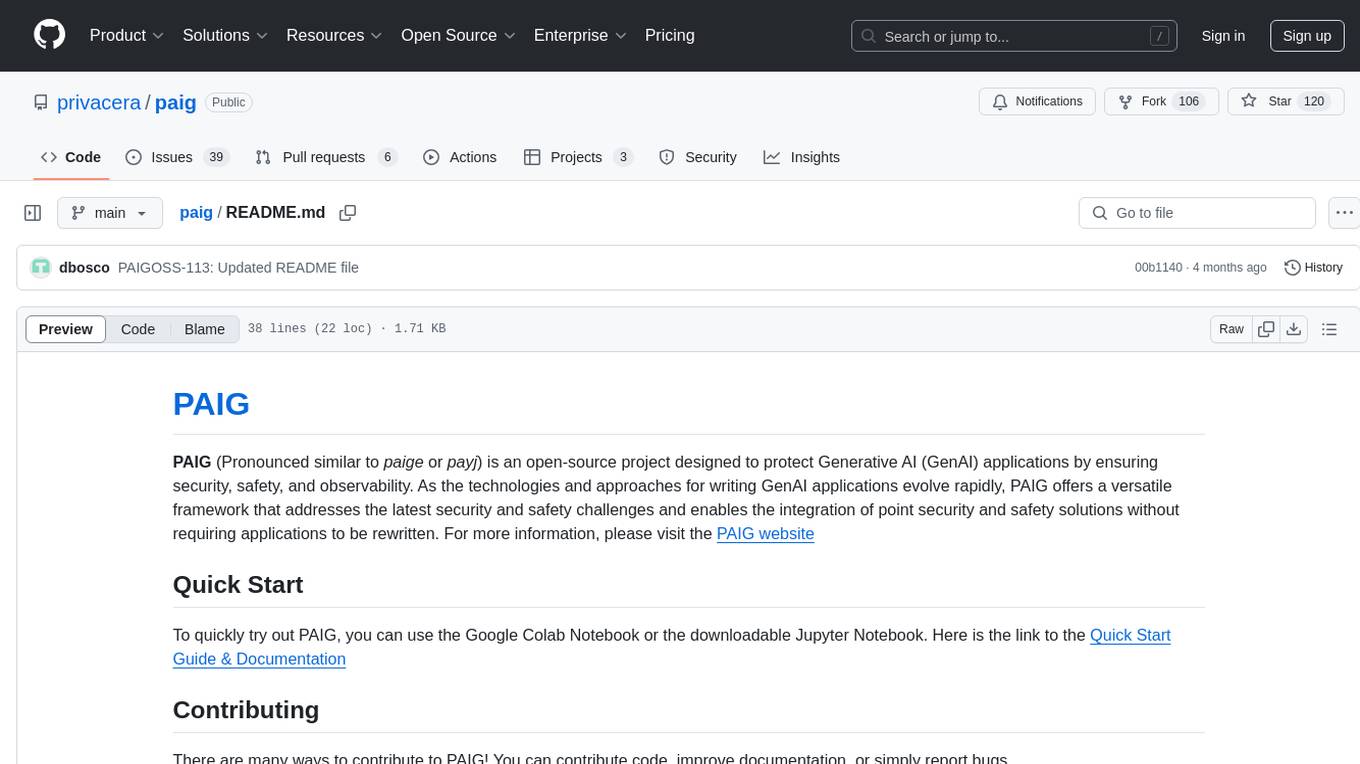Open the Projects tab
Viewport: 1360px width, 764px height.
[578, 157]
